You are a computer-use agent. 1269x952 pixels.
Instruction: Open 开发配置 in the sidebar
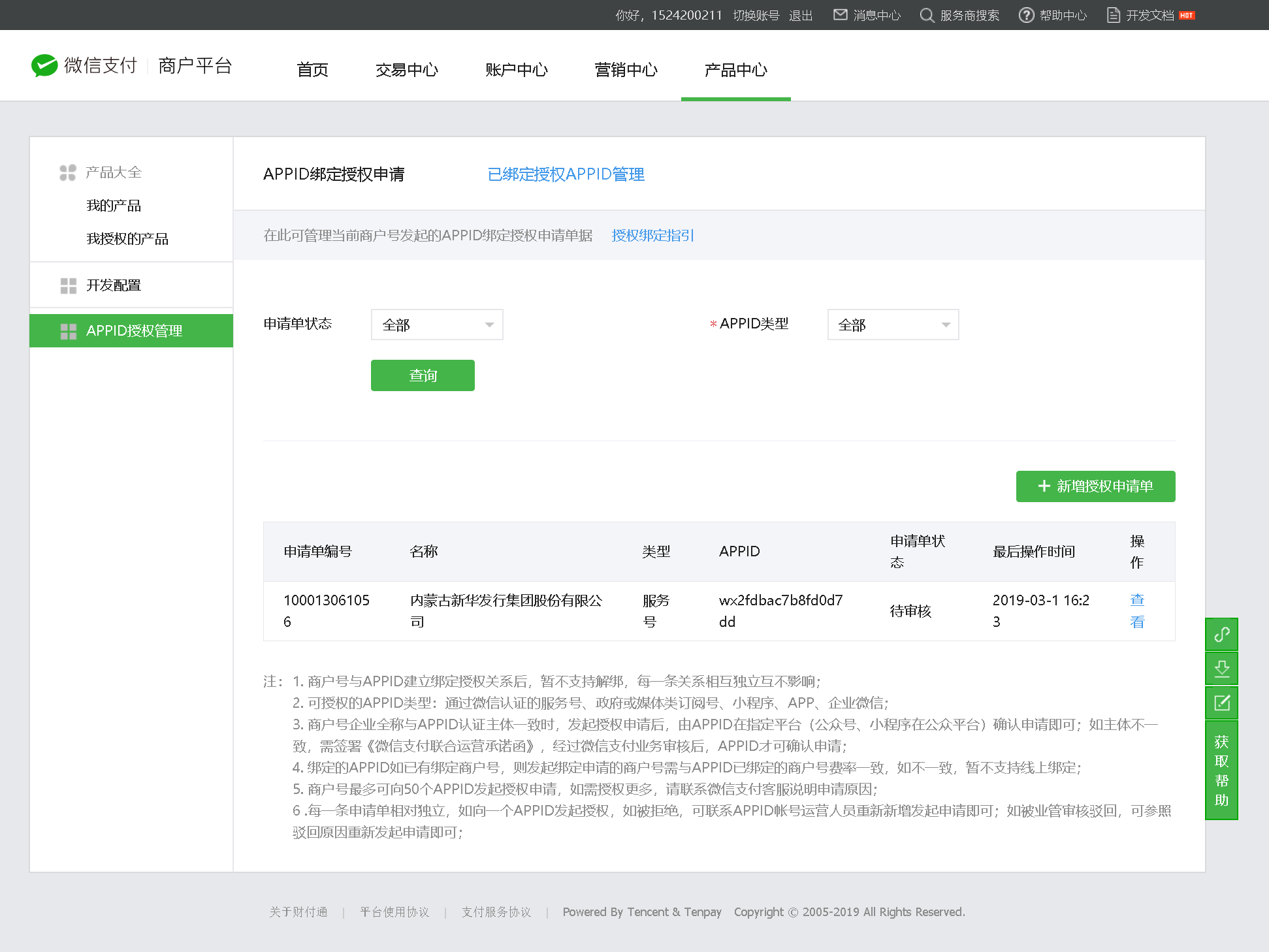pos(114,285)
